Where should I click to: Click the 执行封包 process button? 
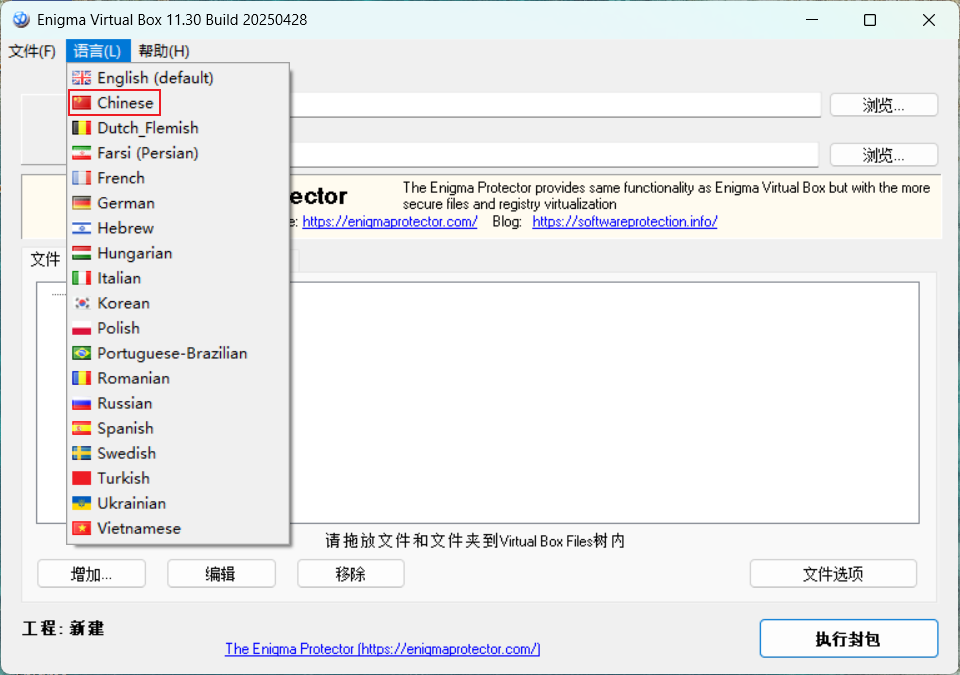[849, 639]
